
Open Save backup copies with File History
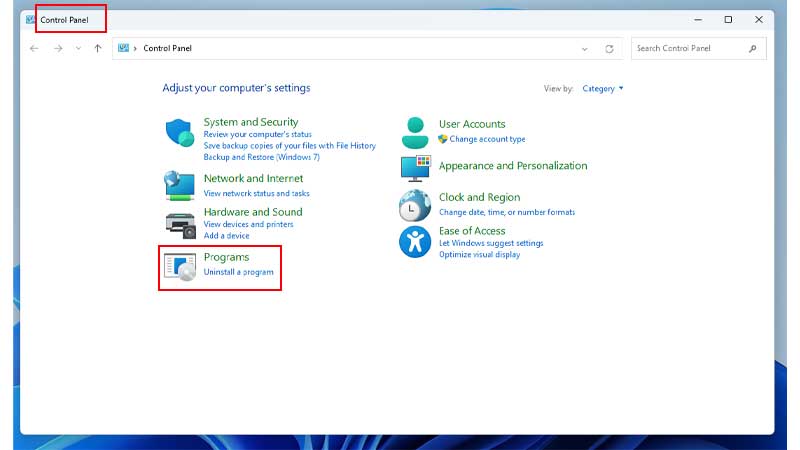pos(289,145)
